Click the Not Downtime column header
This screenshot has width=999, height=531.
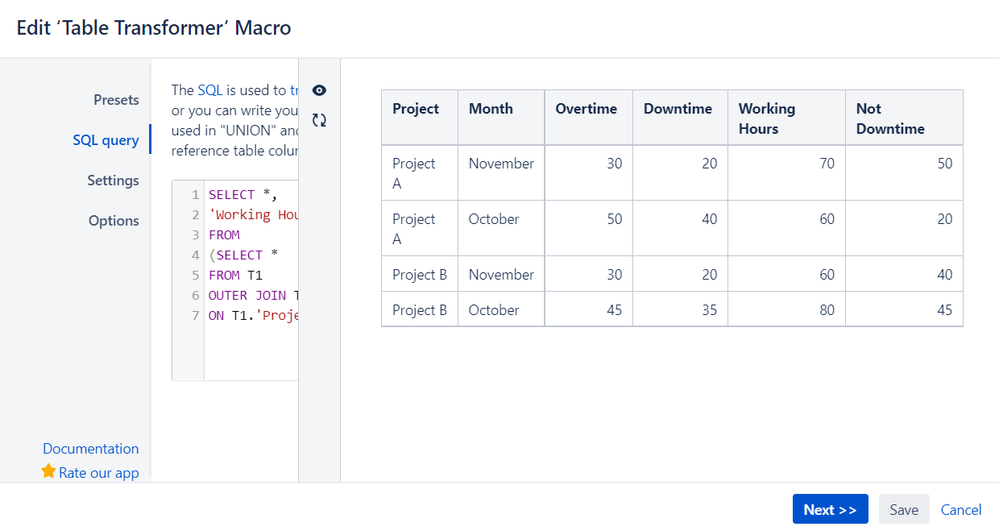click(890, 118)
